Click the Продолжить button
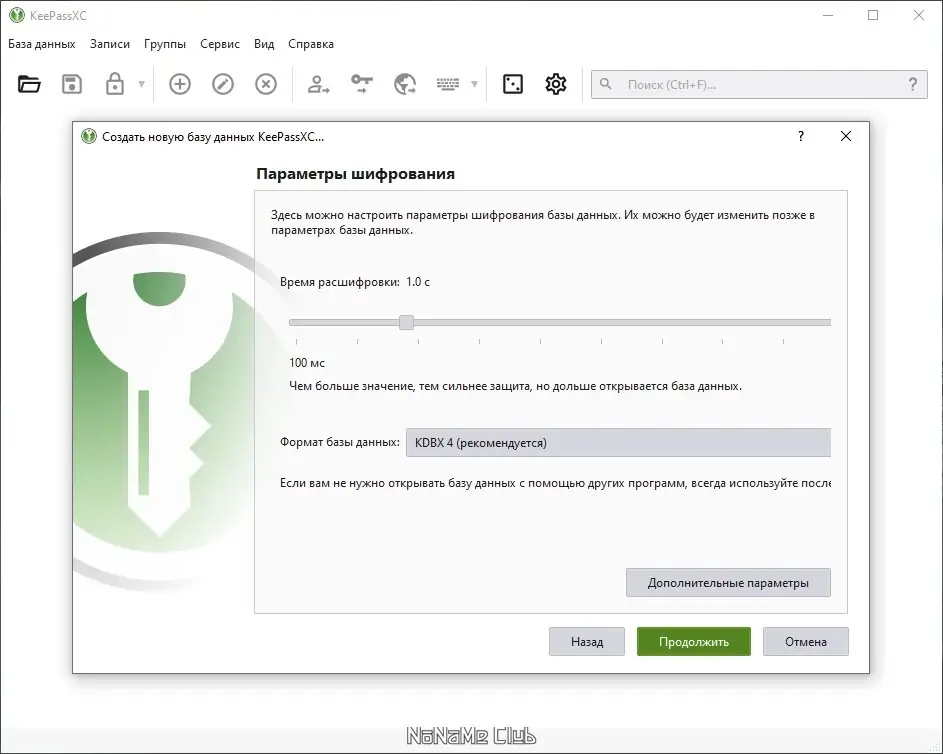Viewport: 943px width, 754px height. pyautogui.click(x=693, y=642)
